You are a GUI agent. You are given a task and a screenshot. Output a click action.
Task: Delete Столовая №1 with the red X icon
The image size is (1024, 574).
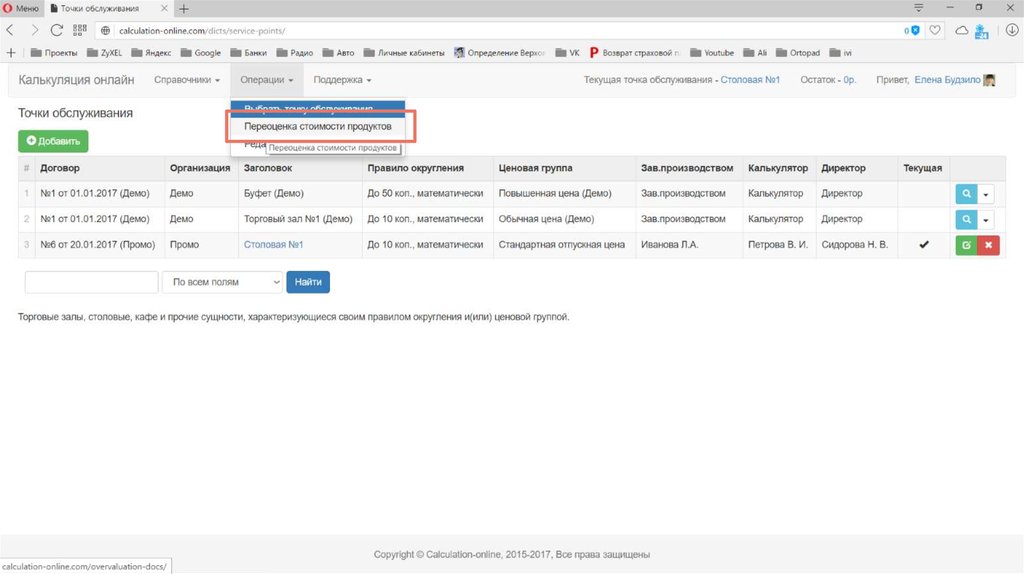988,245
